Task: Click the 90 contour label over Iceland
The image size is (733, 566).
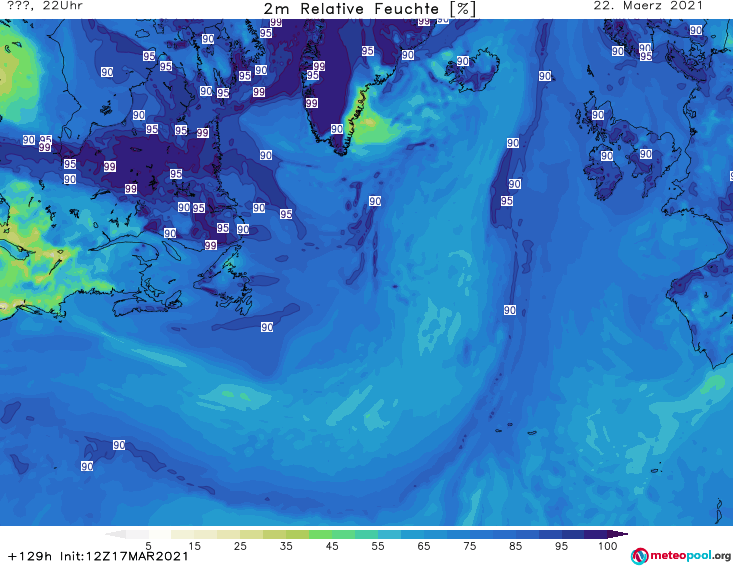Action: point(463,61)
